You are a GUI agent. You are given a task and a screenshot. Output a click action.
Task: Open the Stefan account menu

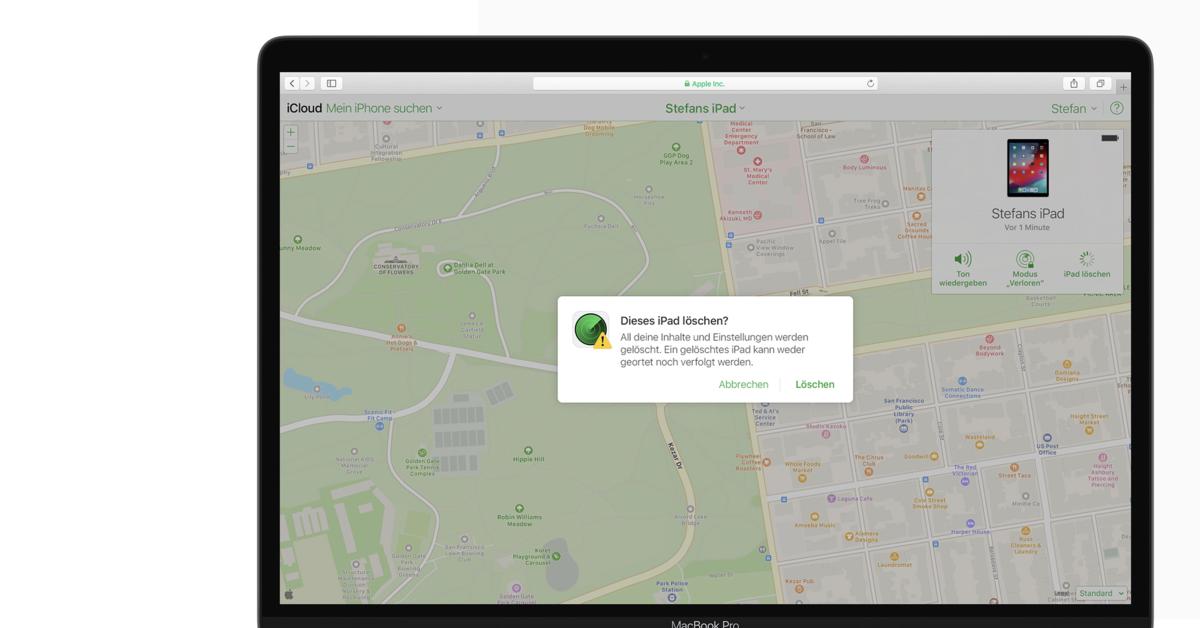pos(1073,108)
